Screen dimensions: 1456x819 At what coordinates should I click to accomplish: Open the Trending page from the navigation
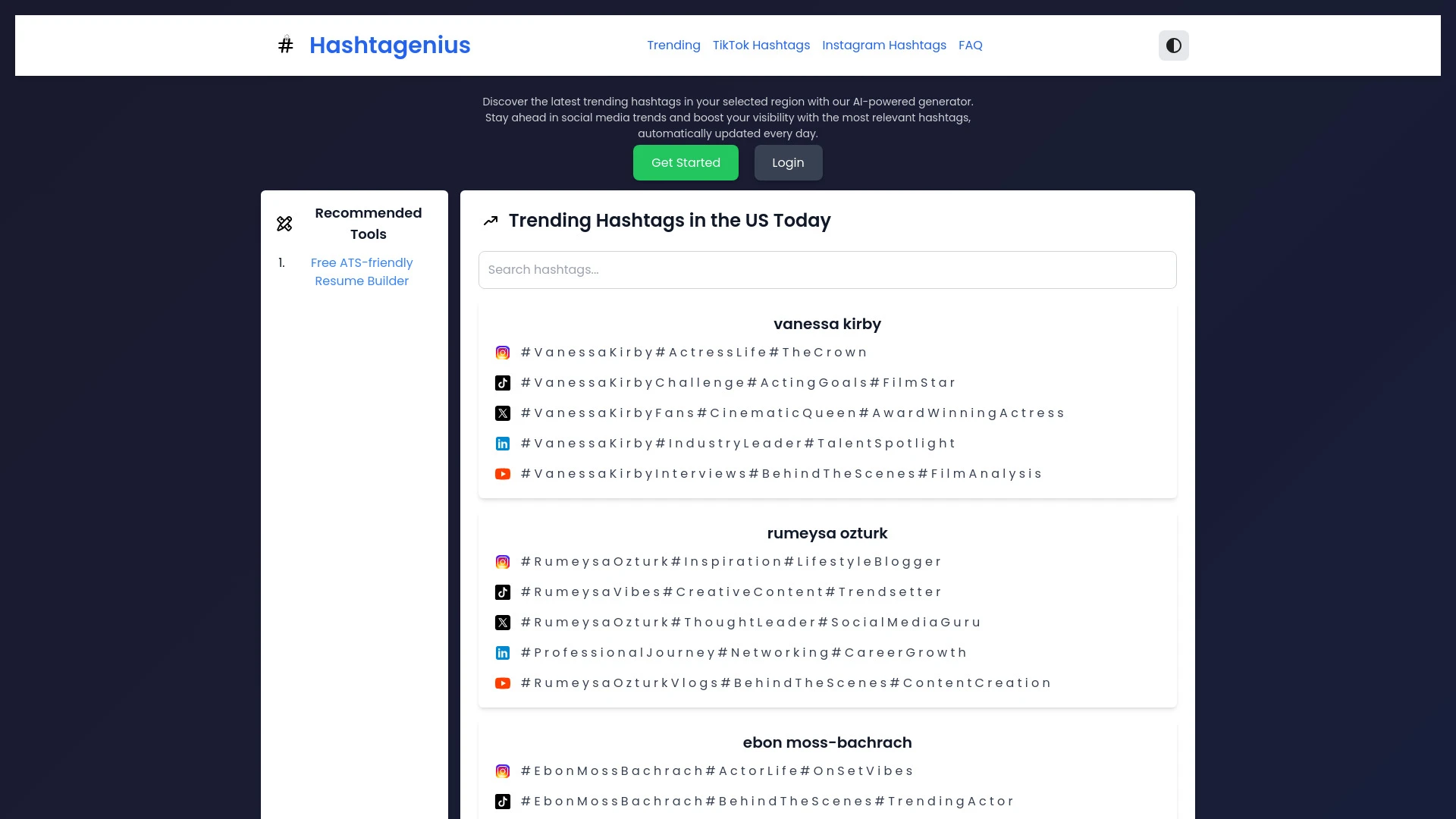click(673, 45)
